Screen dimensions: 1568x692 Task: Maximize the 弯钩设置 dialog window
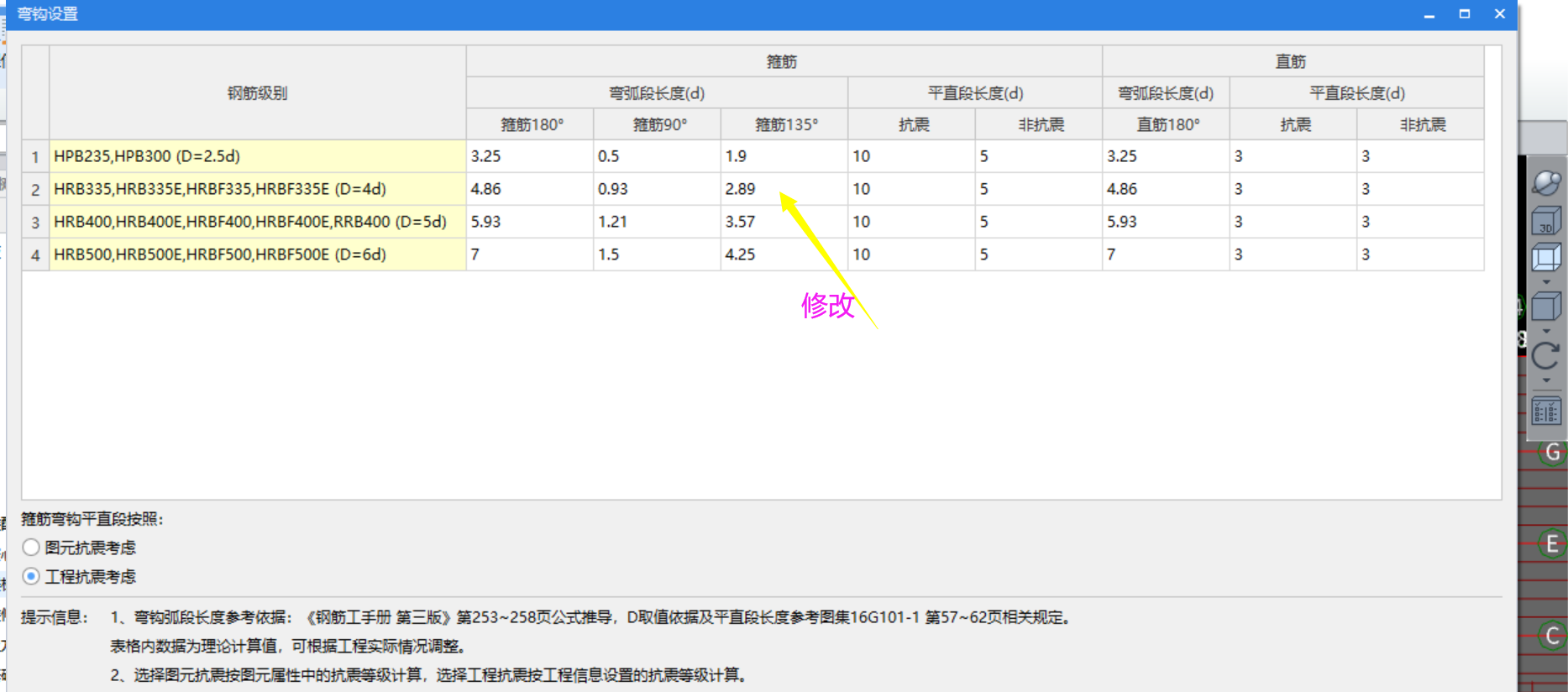1465,14
